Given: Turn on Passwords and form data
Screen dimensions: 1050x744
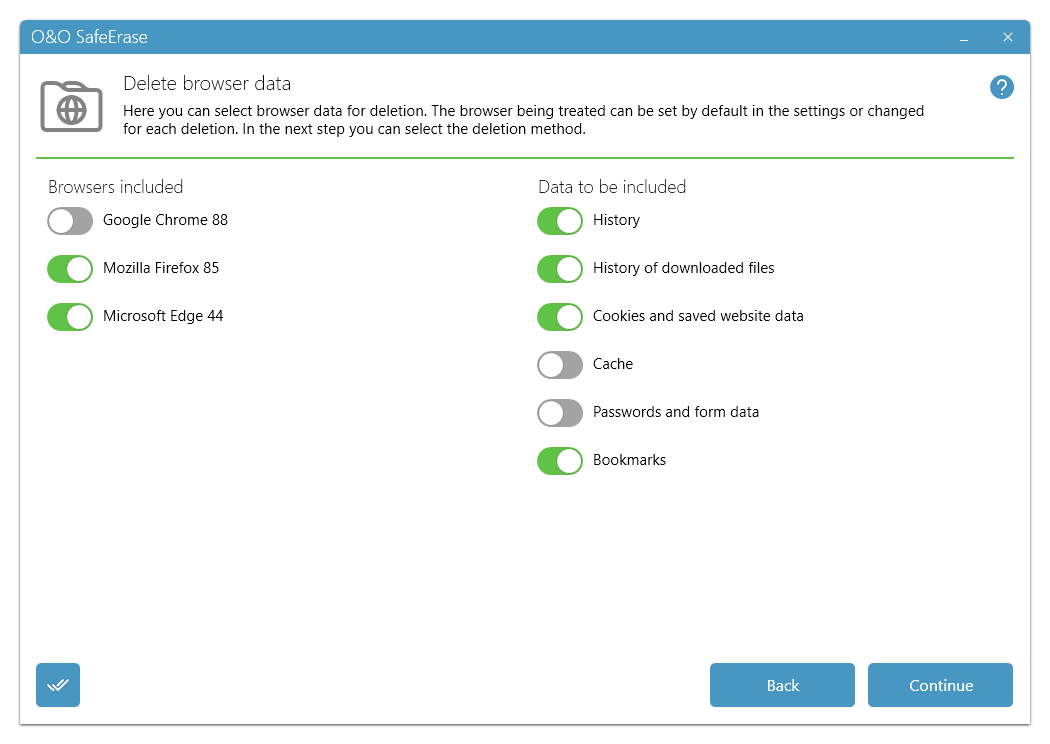Looking at the screenshot, I should 560,413.
